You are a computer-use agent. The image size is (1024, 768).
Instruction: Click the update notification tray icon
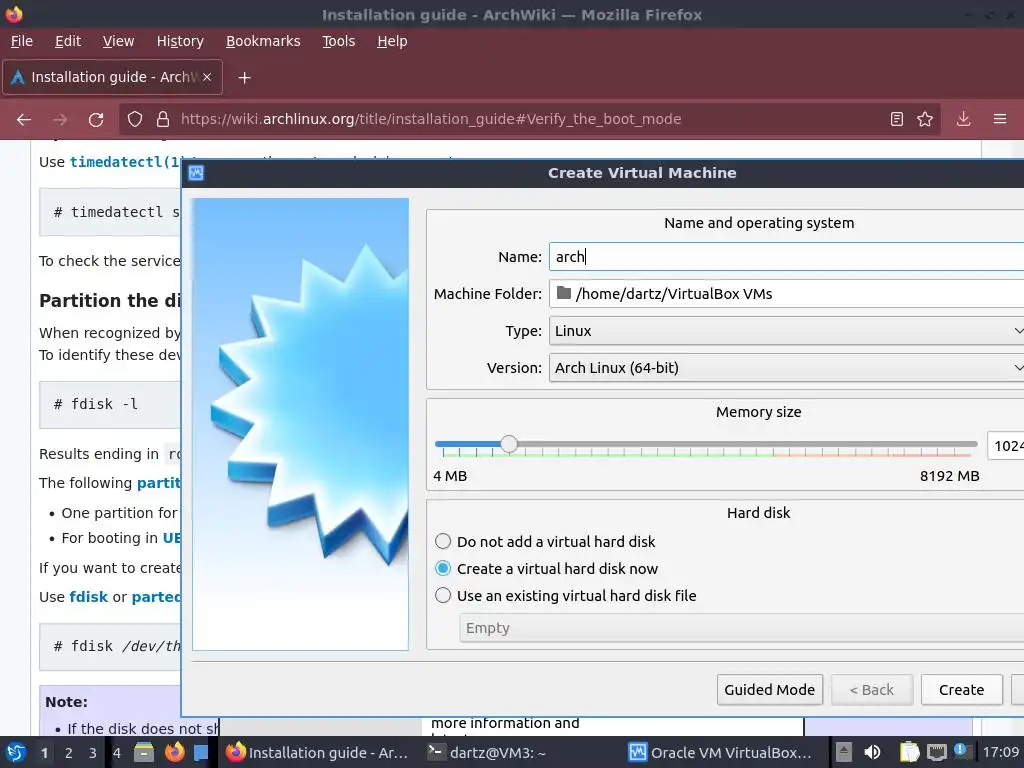coord(959,750)
